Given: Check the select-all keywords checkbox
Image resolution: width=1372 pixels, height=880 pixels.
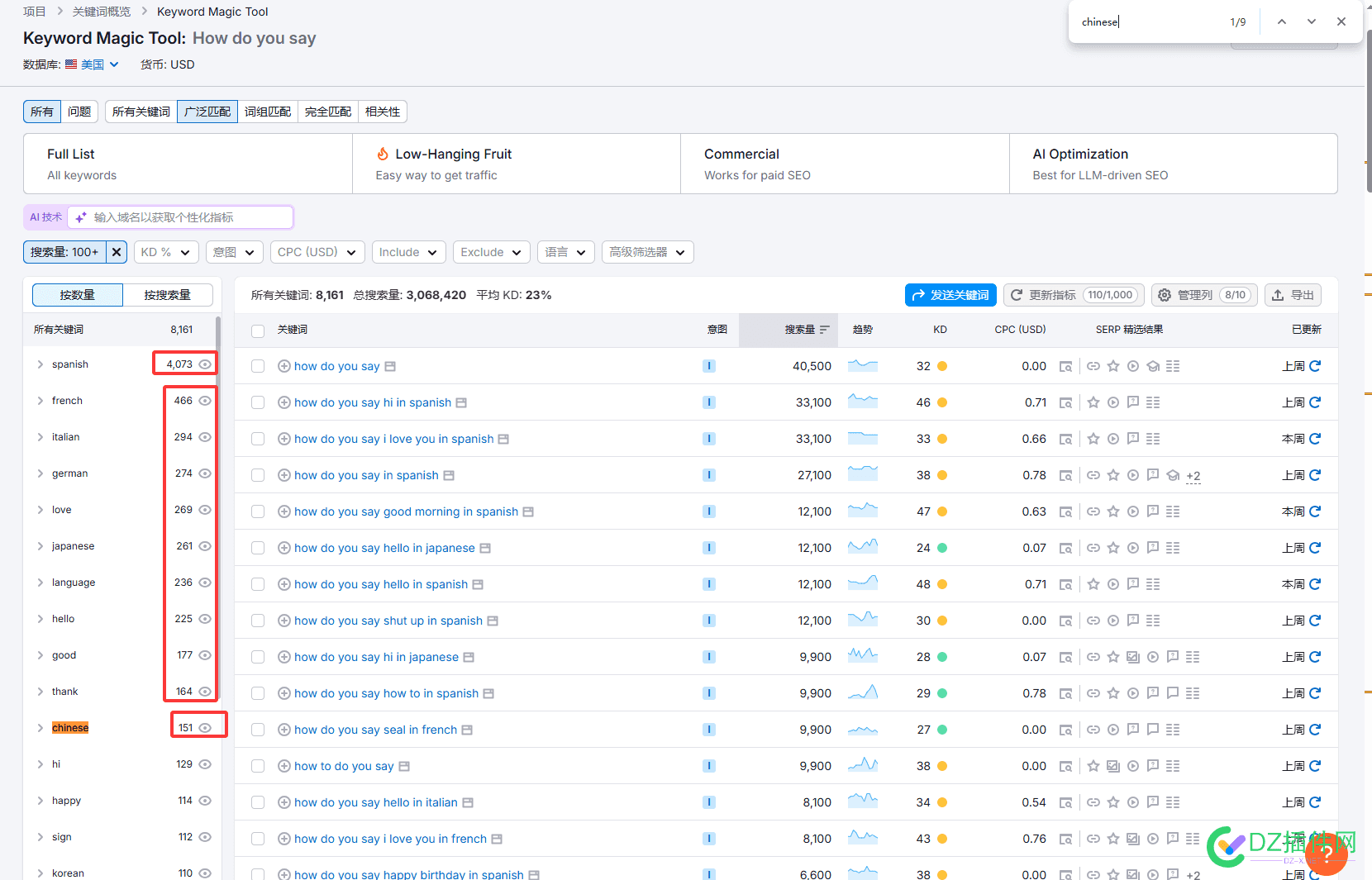Looking at the screenshot, I should click(258, 331).
